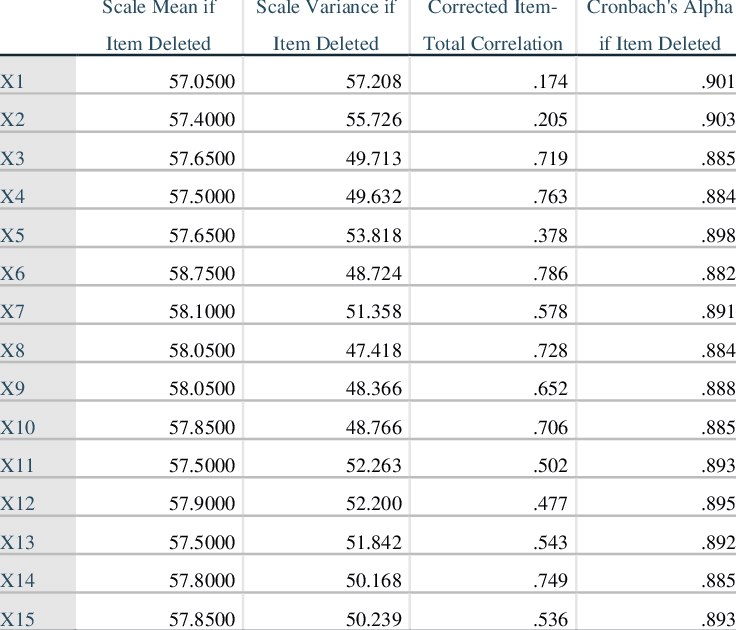Viewport: 736px width, 630px height.
Task: Click the 'Scale Mean if Item Deleted' column header
Action: 159,25
